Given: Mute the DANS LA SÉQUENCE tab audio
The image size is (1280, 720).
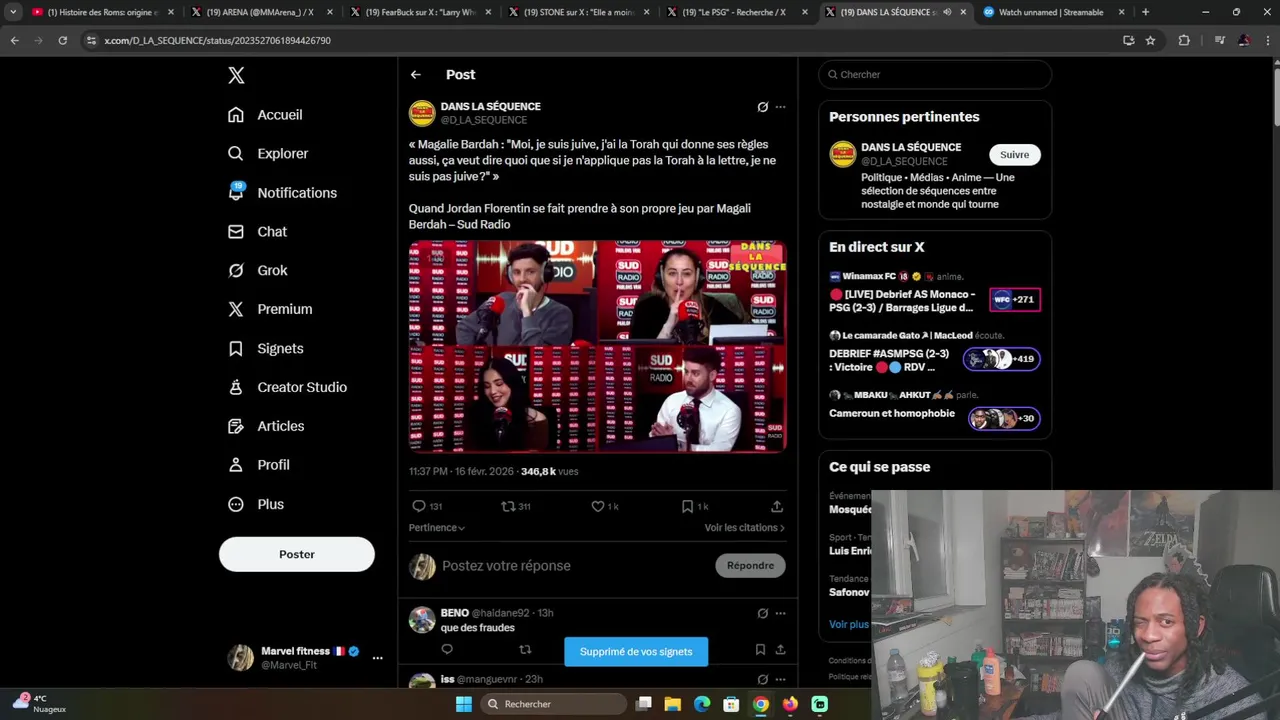Looking at the screenshot, I should [x=947, y=12].
